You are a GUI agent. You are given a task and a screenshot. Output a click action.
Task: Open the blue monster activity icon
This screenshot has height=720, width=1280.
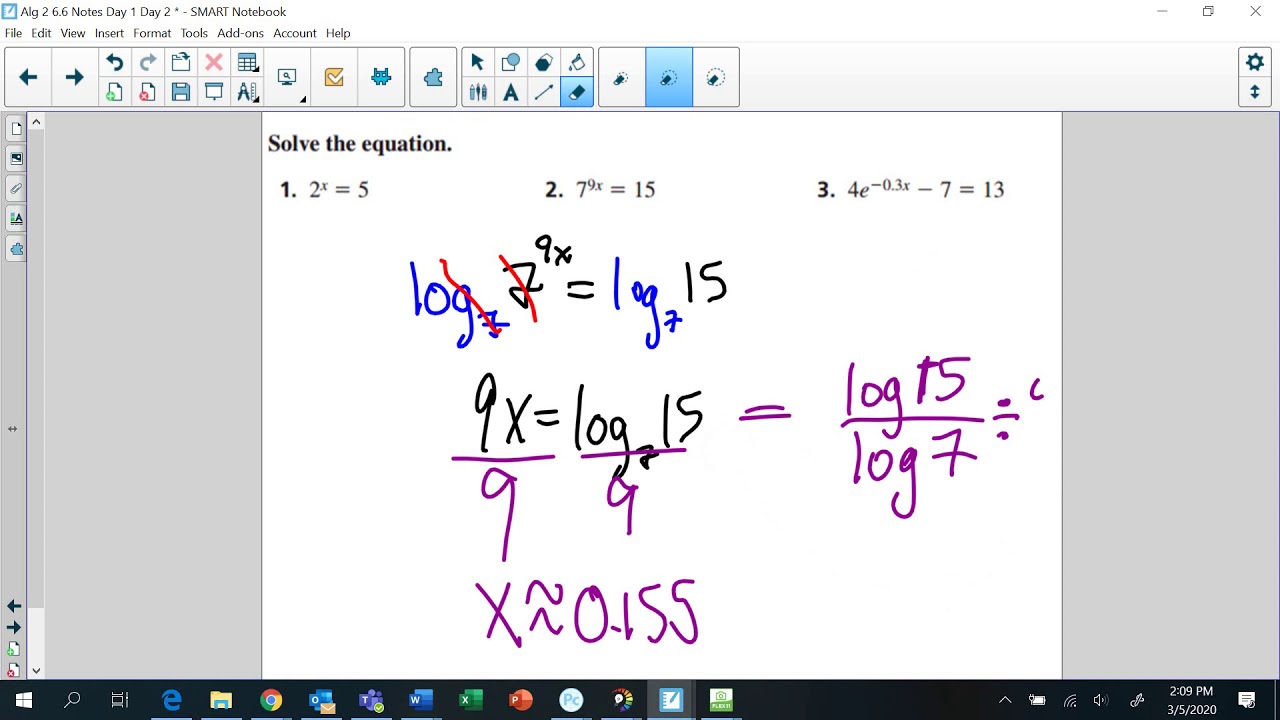(381, 77)
